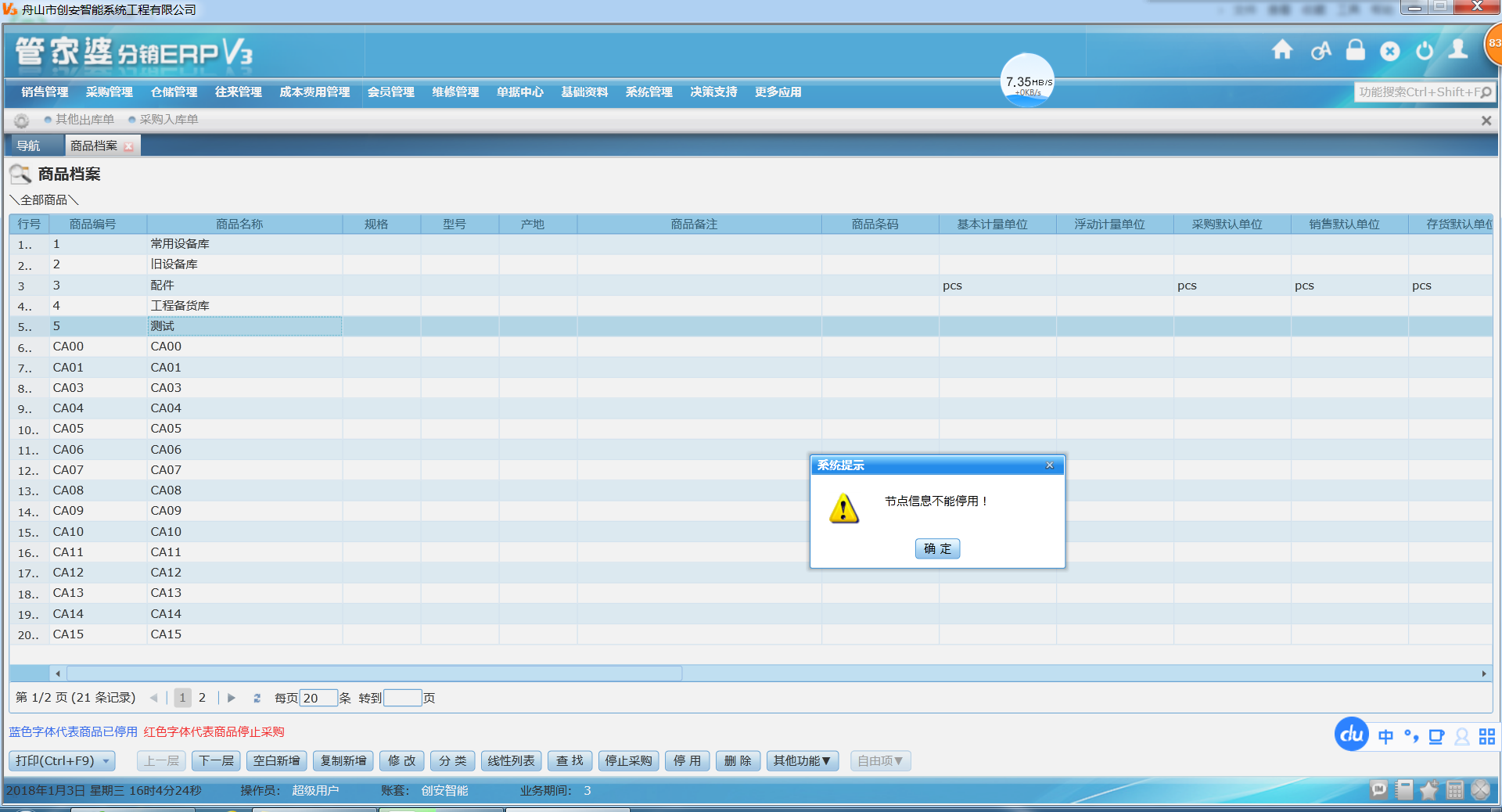Screen dimensions: 1502x812
Task: Open the 销售管理 menu
Action: 45,92
